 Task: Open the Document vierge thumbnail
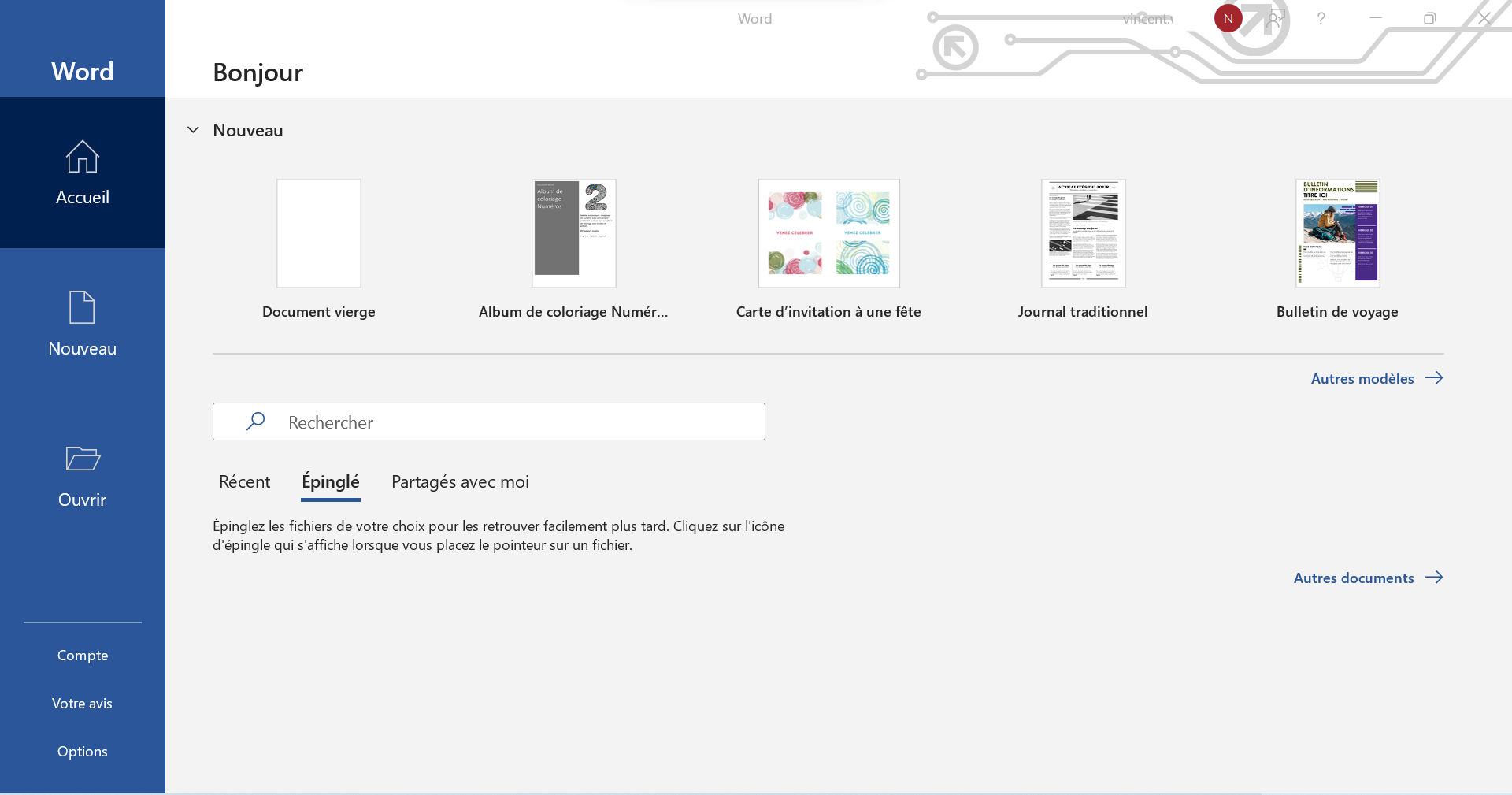coord(319,233)
